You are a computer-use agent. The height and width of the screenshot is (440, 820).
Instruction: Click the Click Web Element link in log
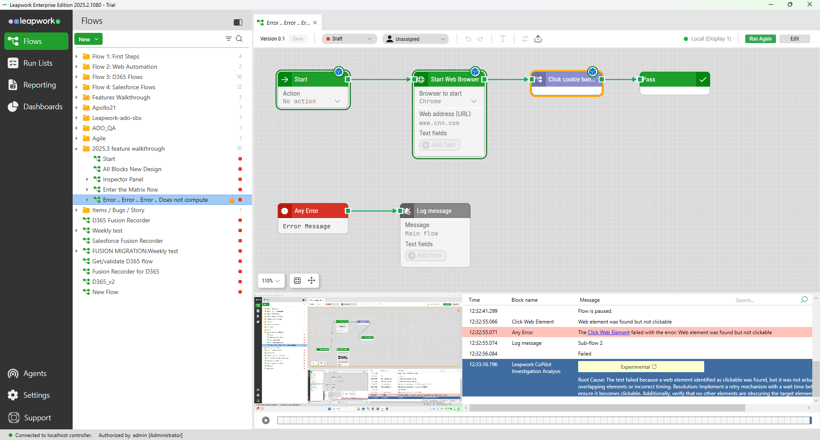point(609,332)
